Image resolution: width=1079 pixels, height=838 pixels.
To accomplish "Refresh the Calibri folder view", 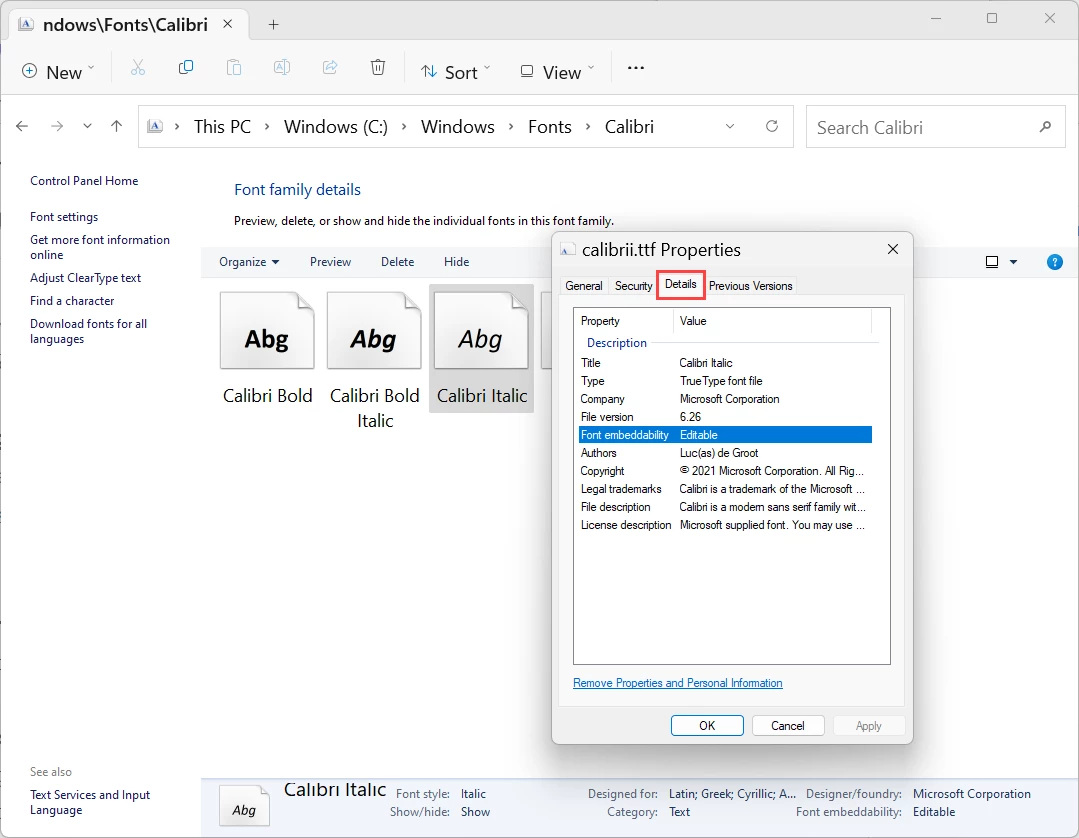I will tap(772, 126).
